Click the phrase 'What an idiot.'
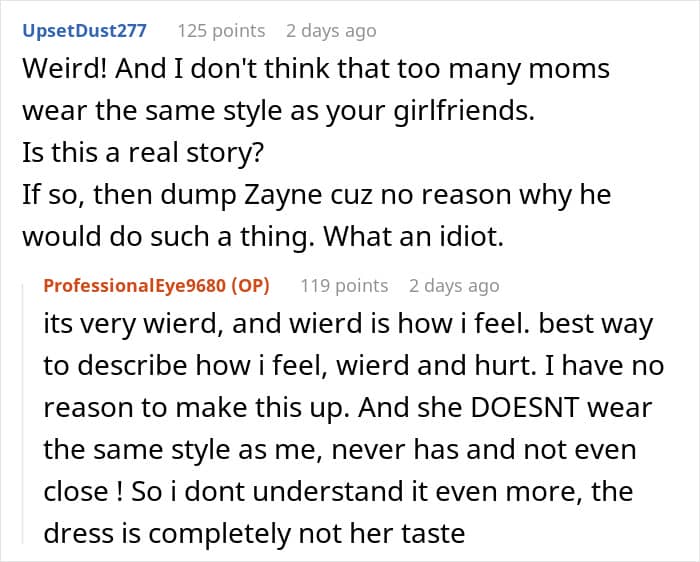 click(413, 237)
